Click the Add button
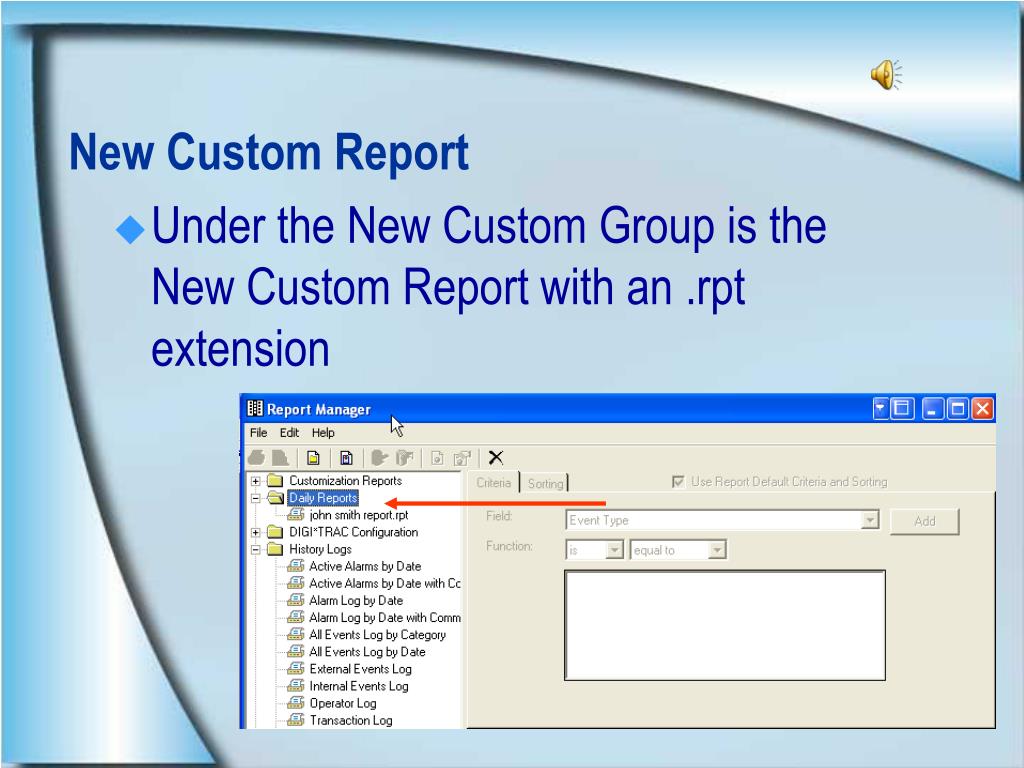This screenshot has height=768, width=1024. pos(925,521)
